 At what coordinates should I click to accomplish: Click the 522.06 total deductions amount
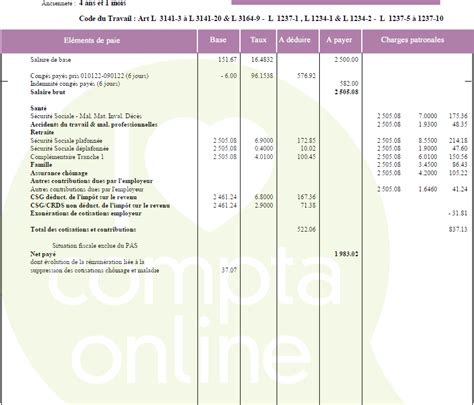tap(306, 230)
